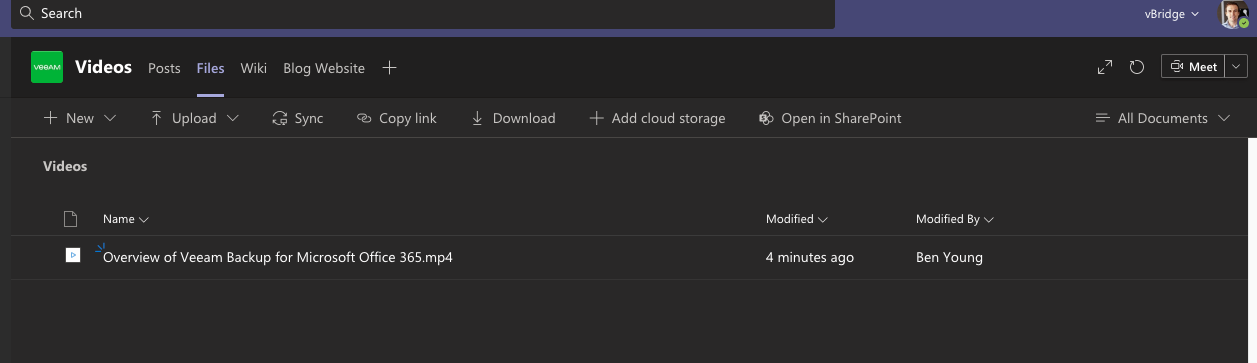Click the search magnifier icon

coord(27,14)
